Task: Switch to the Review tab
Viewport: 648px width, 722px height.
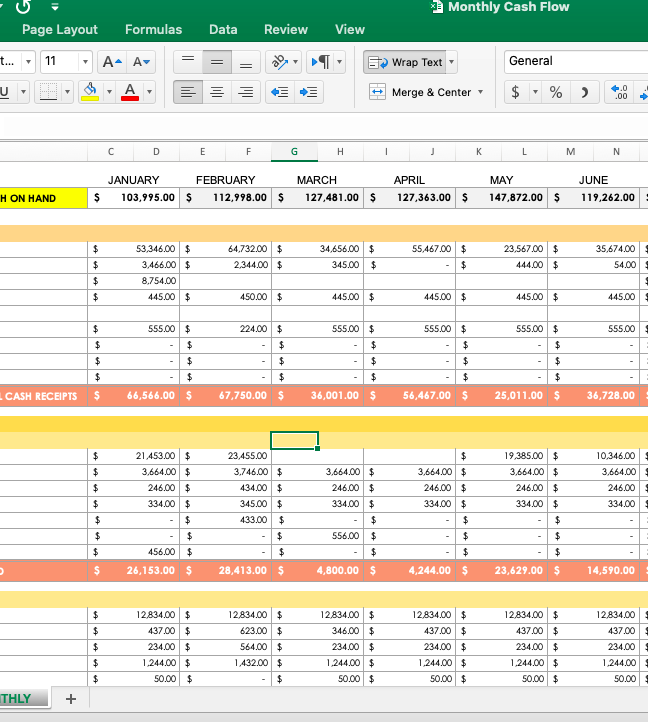Action: pos(285,30)
